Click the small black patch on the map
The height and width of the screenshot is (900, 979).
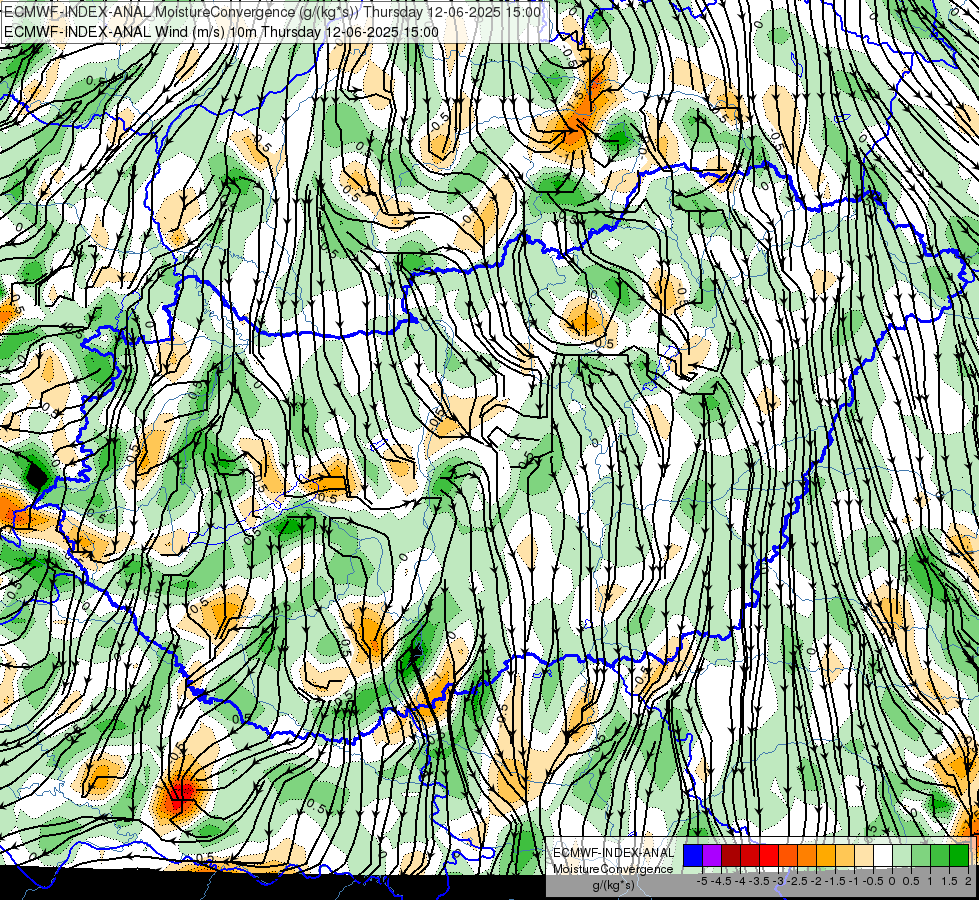[36, 476]
